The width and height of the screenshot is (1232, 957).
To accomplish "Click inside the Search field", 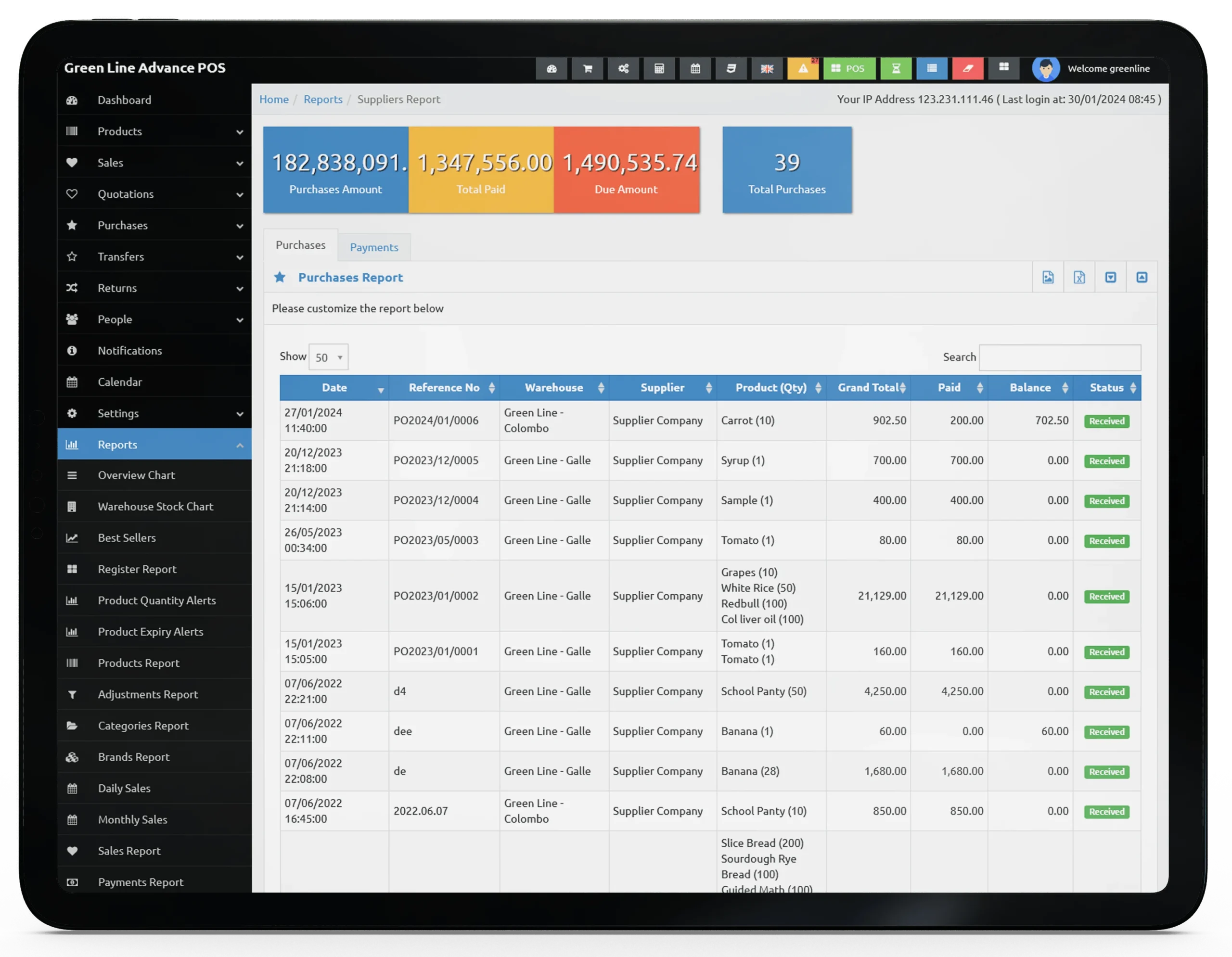I will pos(1061,357).
